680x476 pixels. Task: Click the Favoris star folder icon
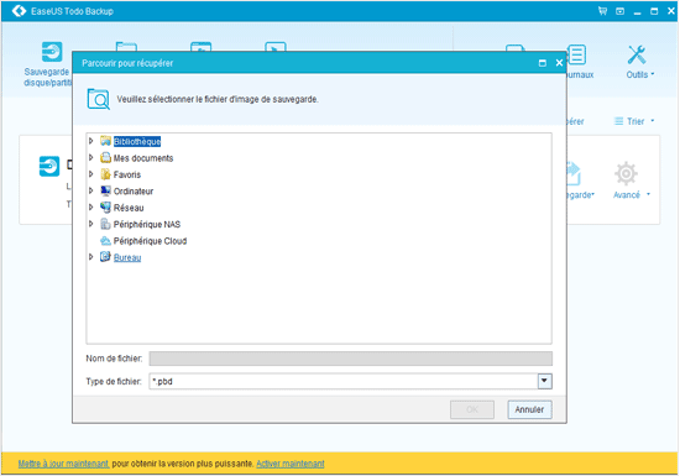(105, 174)
